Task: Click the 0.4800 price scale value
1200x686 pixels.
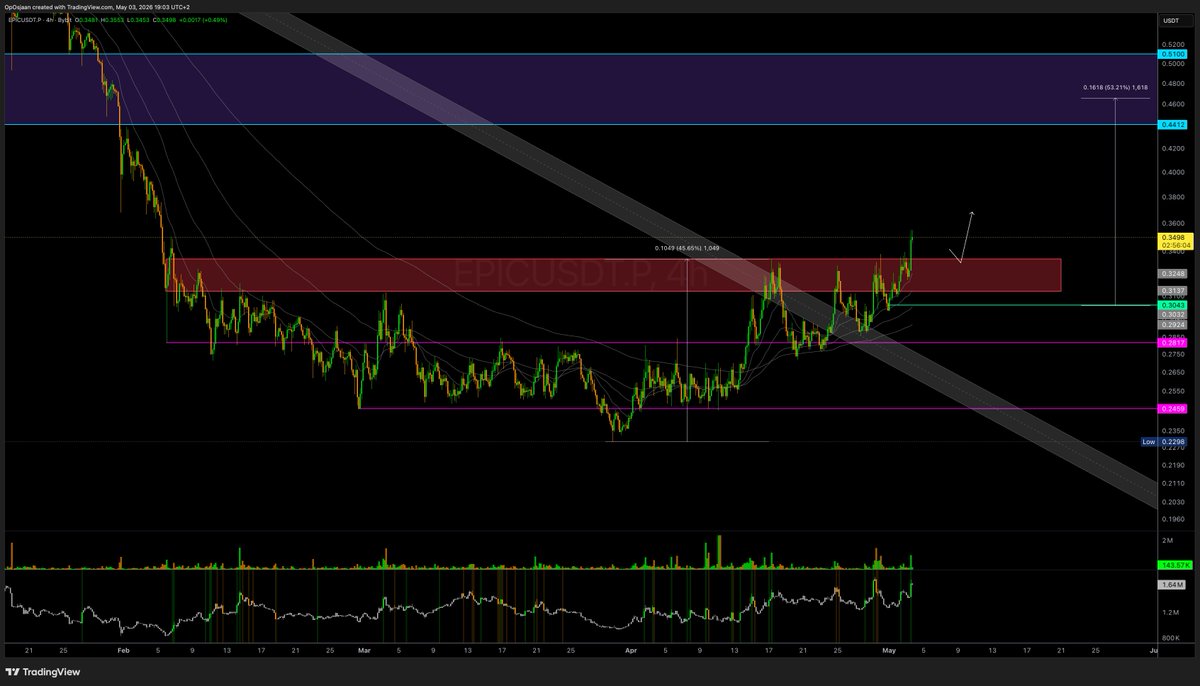Action: (x=1173, y=84)
